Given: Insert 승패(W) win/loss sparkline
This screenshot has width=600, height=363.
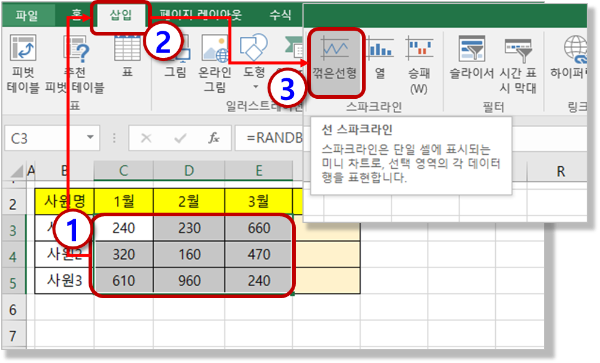Looking at the screenshot, I should [419, 64].
